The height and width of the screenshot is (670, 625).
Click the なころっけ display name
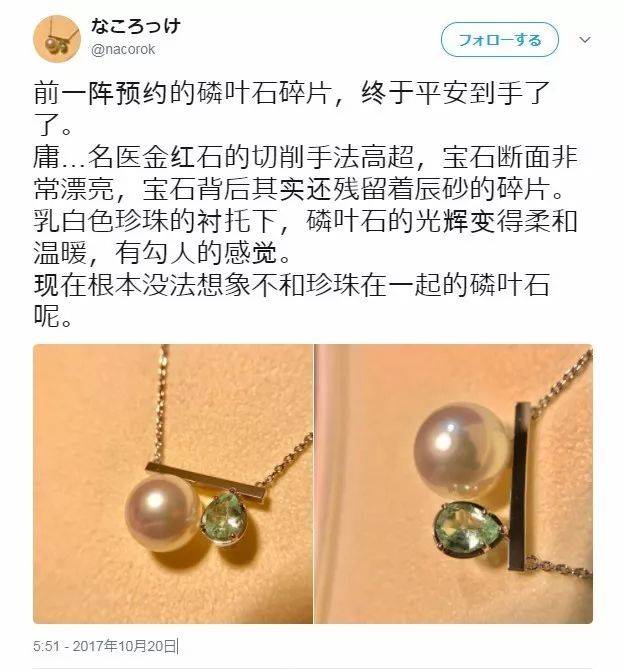pos(135,26)
